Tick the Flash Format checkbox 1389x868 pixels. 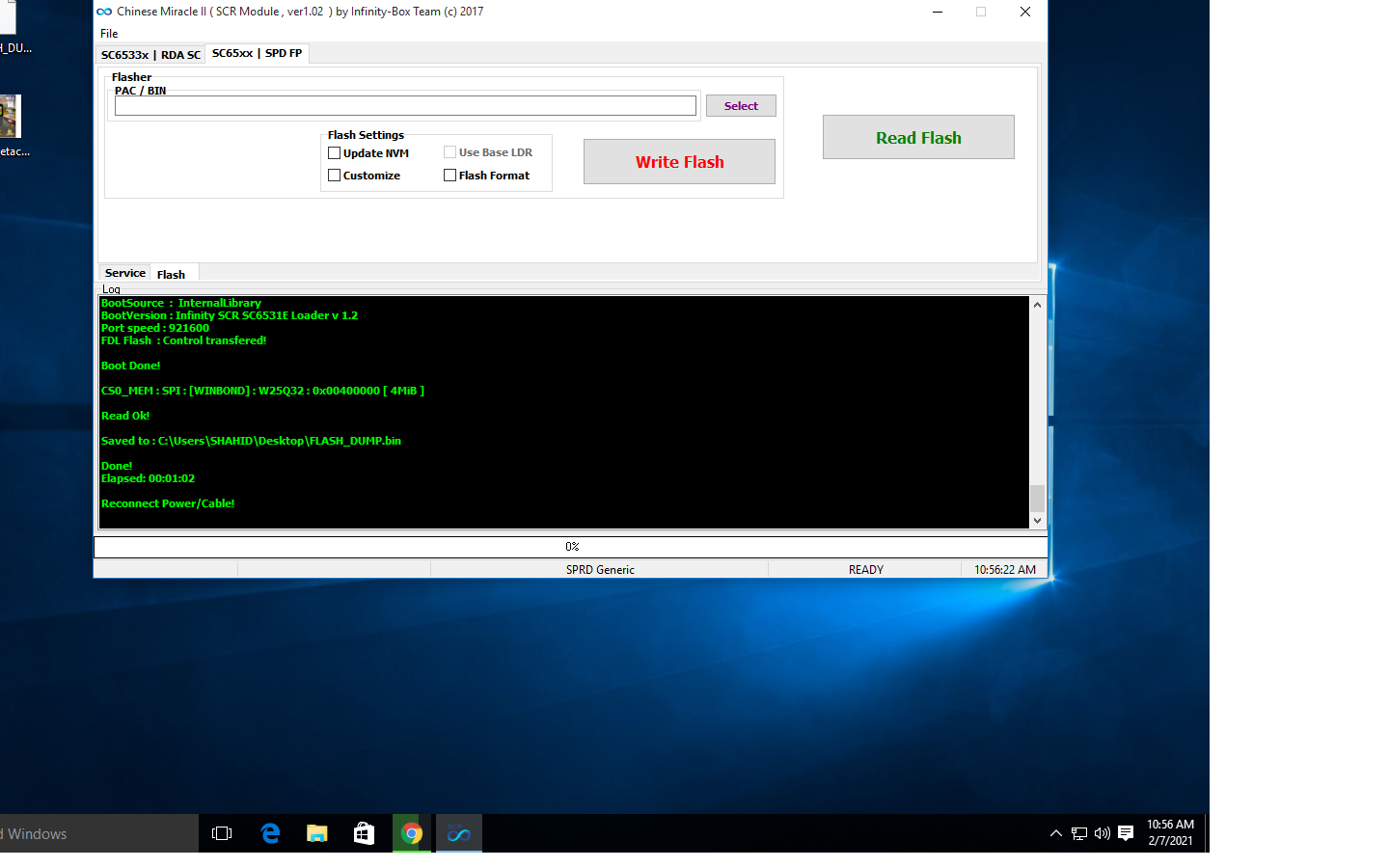tap(449, 176)
